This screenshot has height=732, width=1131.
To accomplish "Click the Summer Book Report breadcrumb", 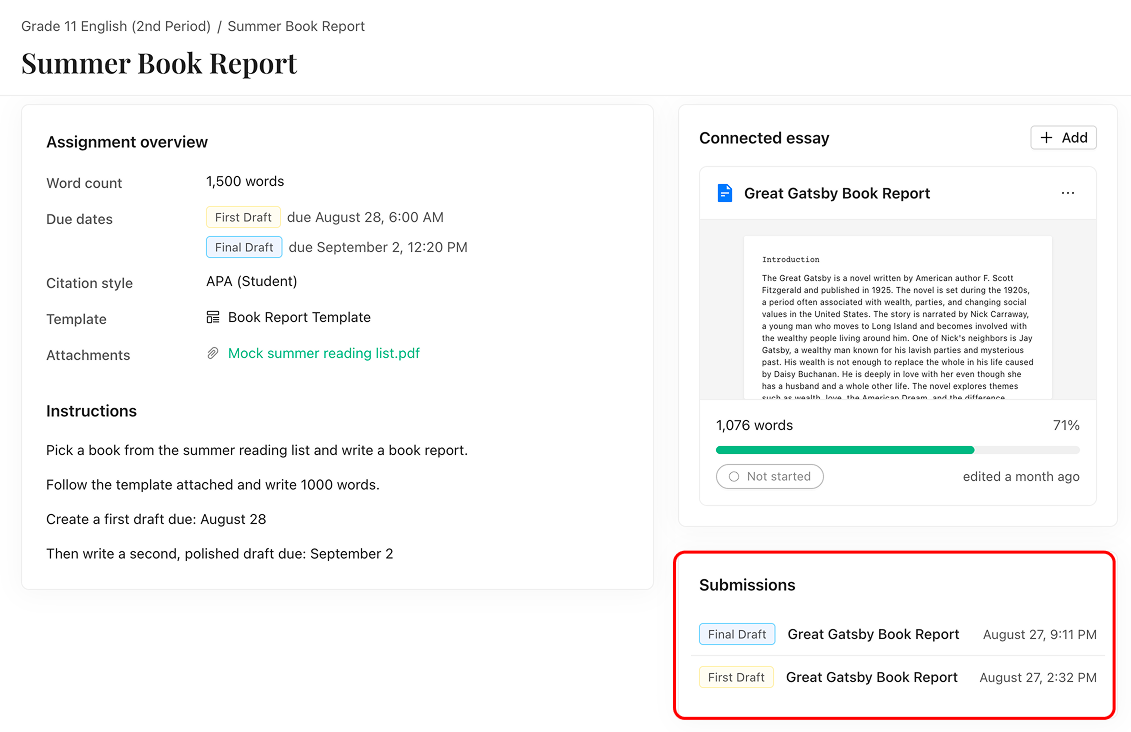I will (296, 26).
